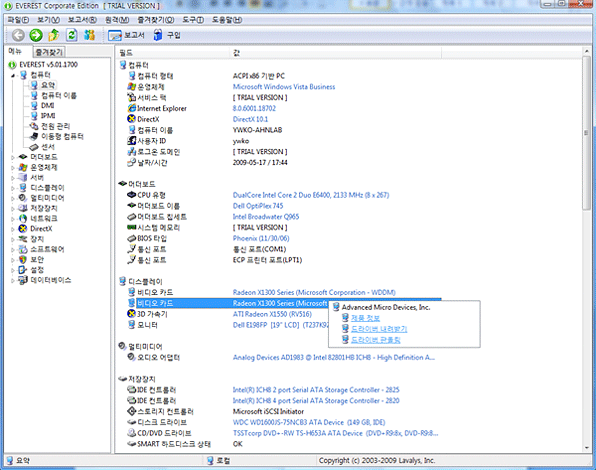Click the scrollbar down arrow
Screen dimensions: 596x470
(x=586, y=448)
